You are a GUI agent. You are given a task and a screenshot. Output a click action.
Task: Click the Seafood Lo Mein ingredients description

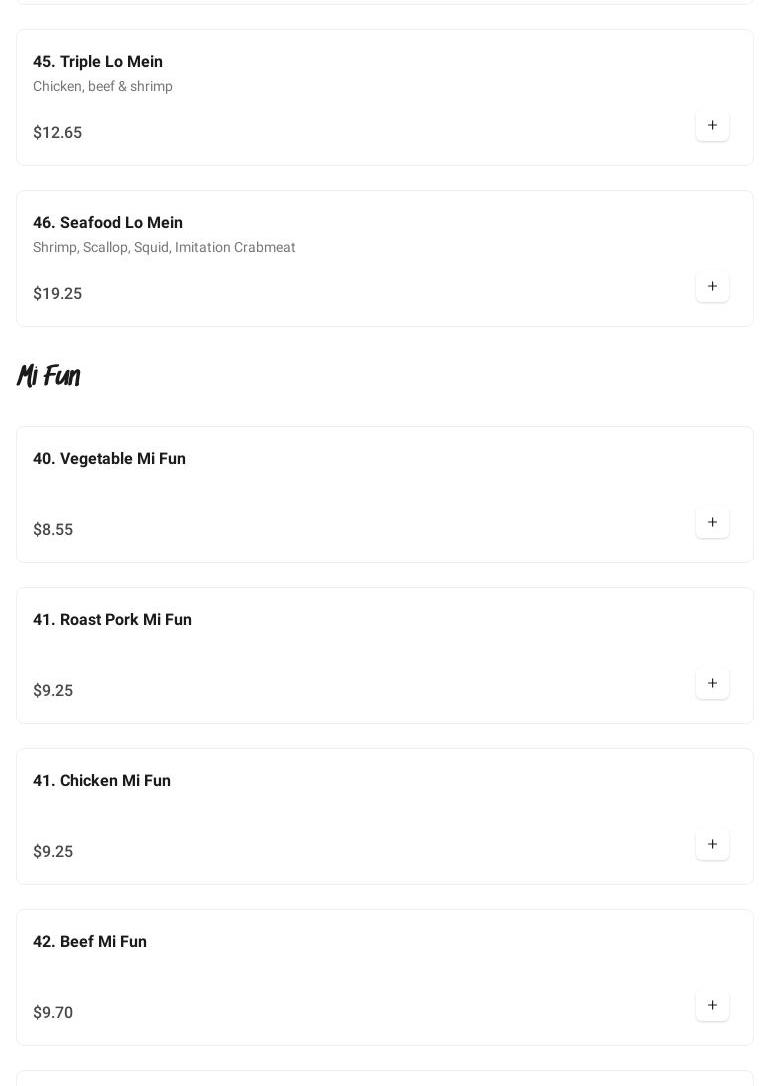pos(164,248)
